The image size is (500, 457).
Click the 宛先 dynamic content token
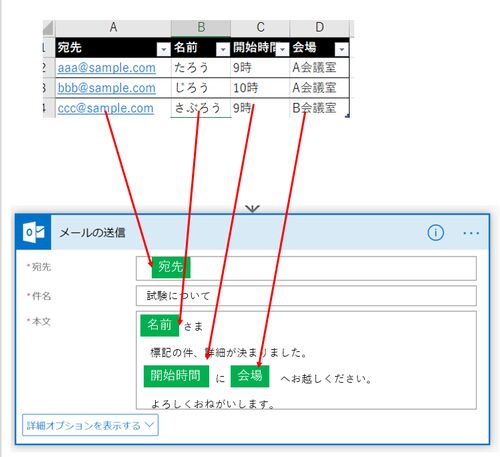tap(171, 267)
